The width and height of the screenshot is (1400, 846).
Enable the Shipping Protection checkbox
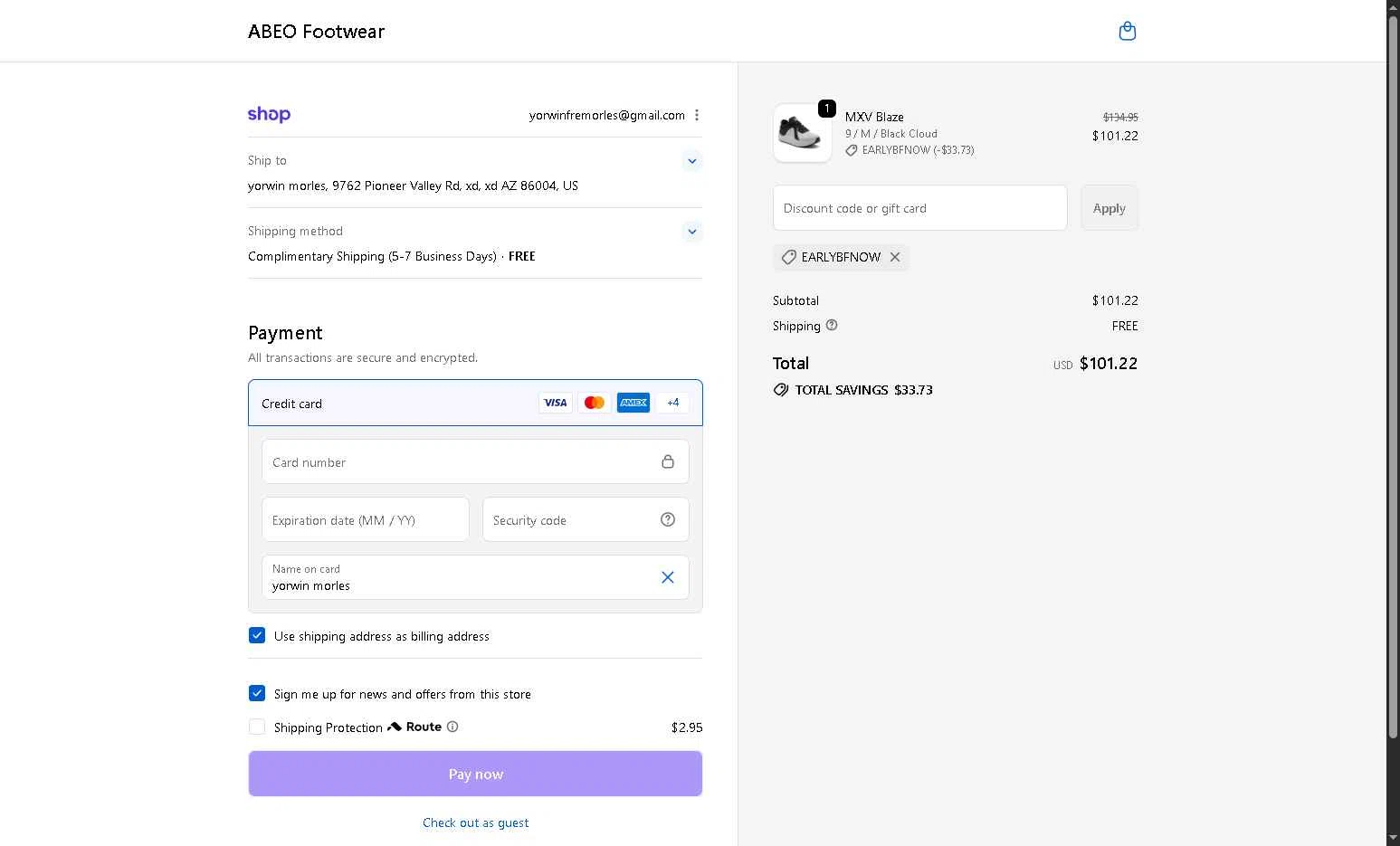257,727
